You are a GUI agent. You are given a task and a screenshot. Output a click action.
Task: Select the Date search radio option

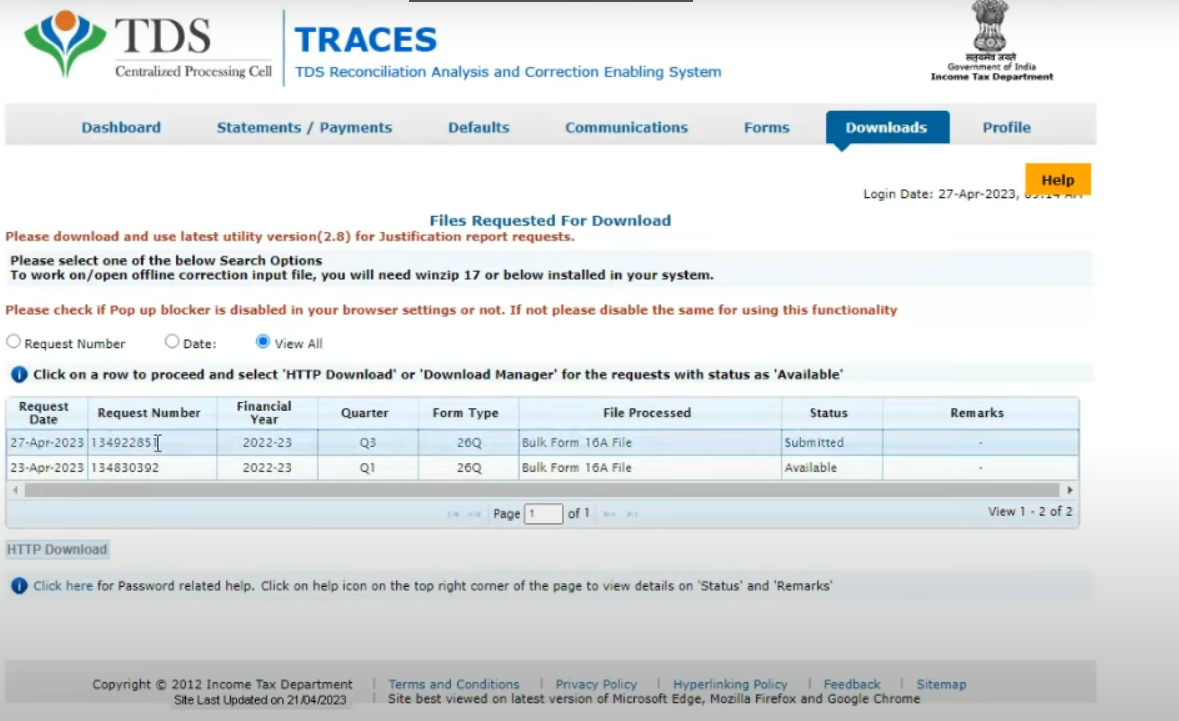(172, 342)
